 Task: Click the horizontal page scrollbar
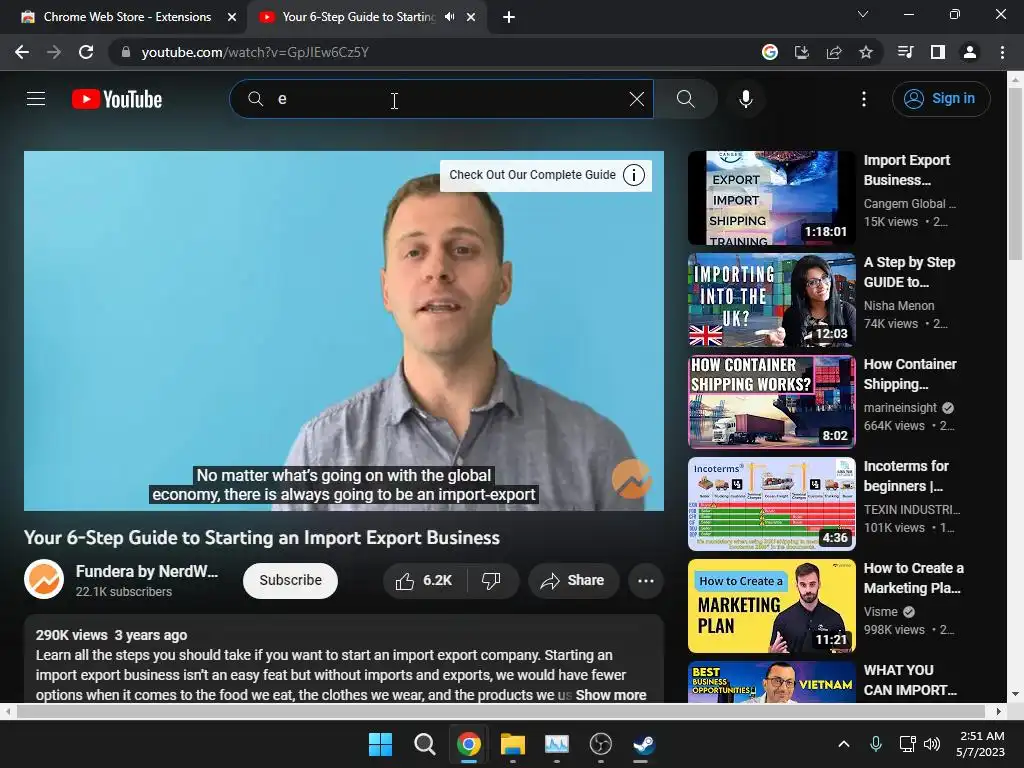(x=503, y=711)
